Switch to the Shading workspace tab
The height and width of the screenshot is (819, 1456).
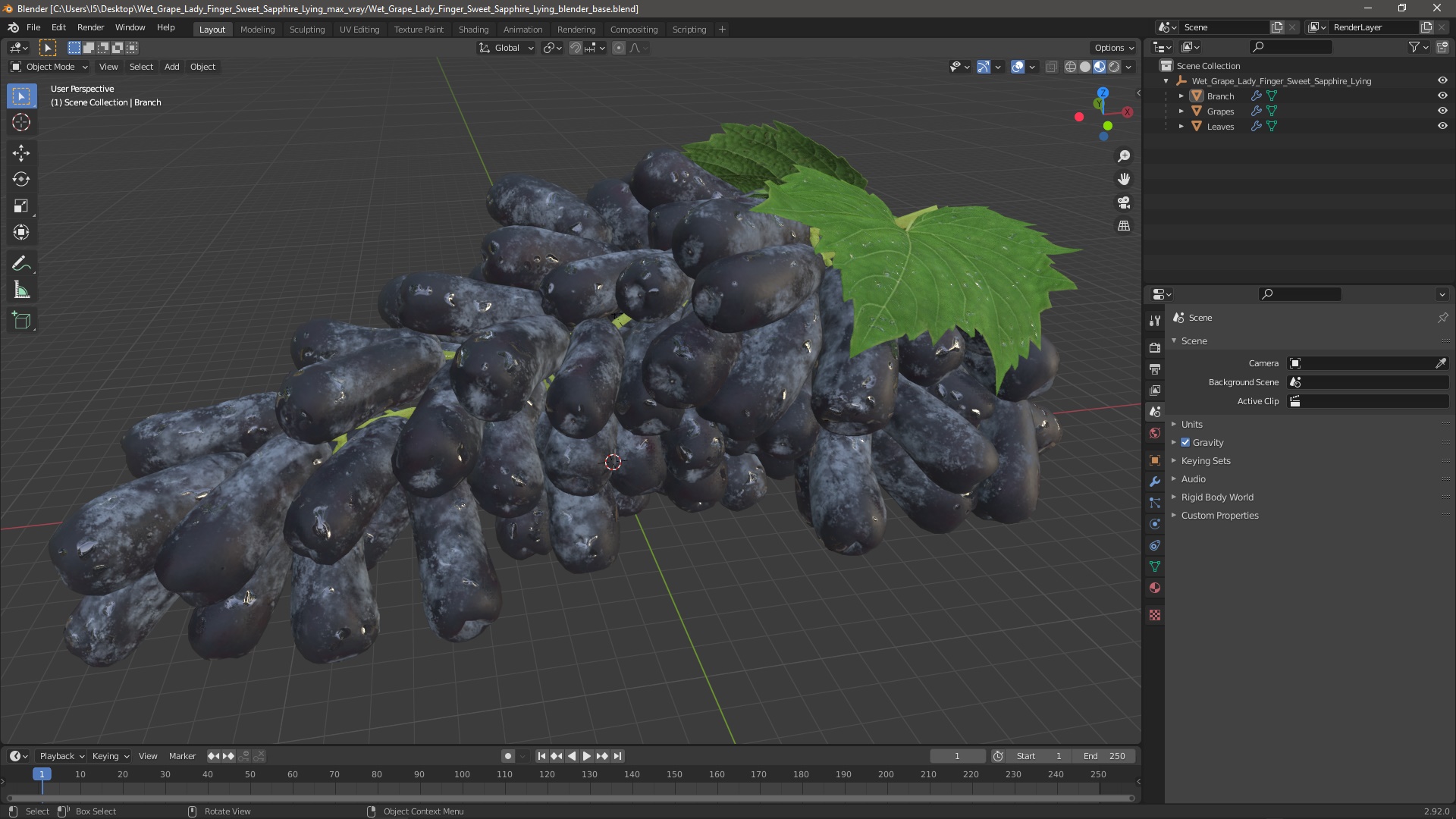[473, 29]
